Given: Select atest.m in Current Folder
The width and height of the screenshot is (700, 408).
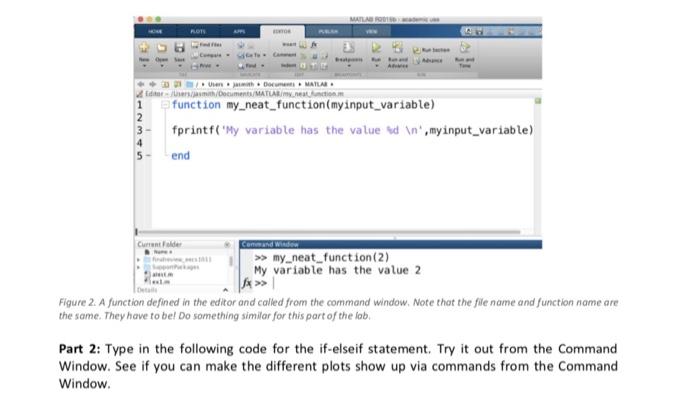Looking at the screenshot, I should [x=158, y=275].
